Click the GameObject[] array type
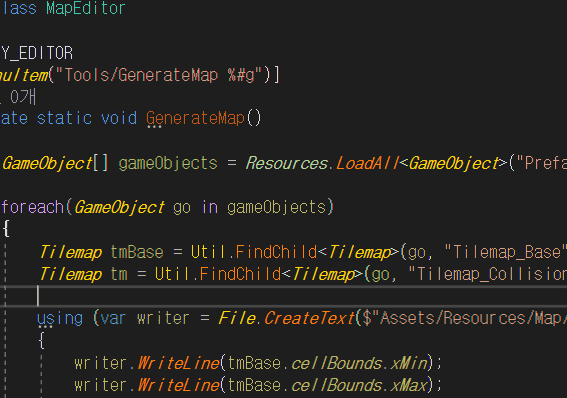The height and width of the screenshot is (398, 567). click(x=55, y=163)
